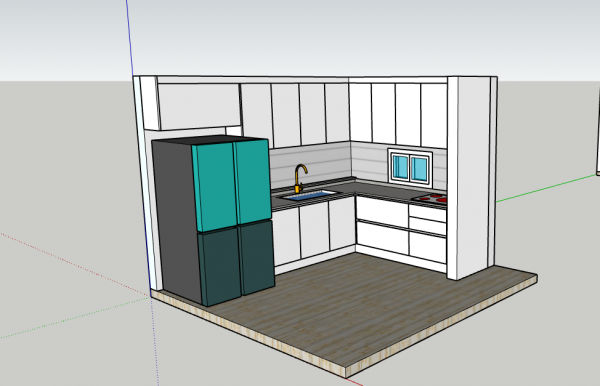
Task: Select the top drawer below the cooktop
Action: click(x=427, y=213)
